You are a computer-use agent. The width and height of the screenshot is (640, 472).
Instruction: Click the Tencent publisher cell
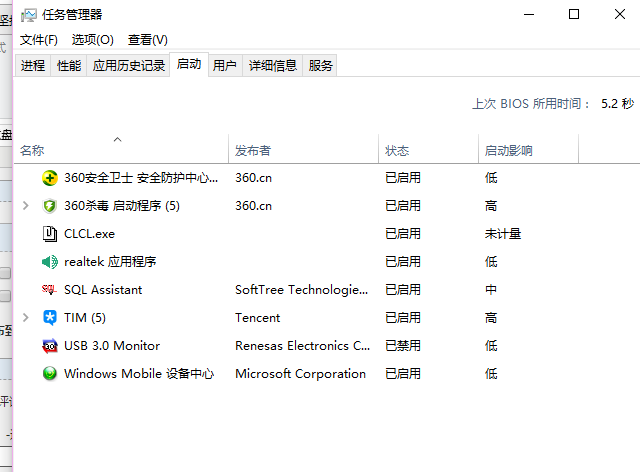(x=258, y=318)
